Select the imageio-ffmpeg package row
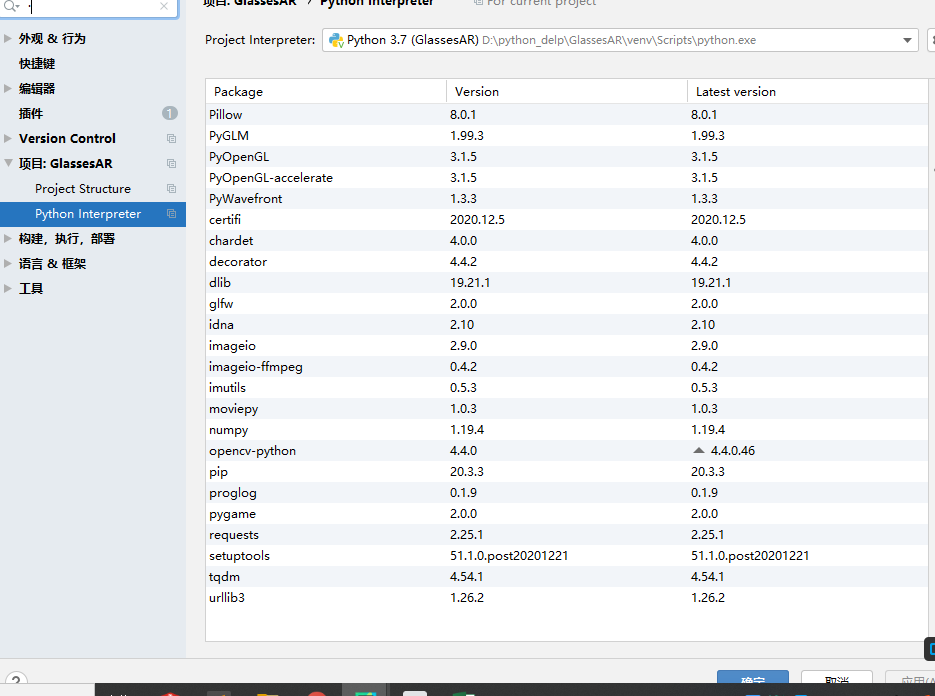Viewport: 935px width, 696px height. pos(567,367)
